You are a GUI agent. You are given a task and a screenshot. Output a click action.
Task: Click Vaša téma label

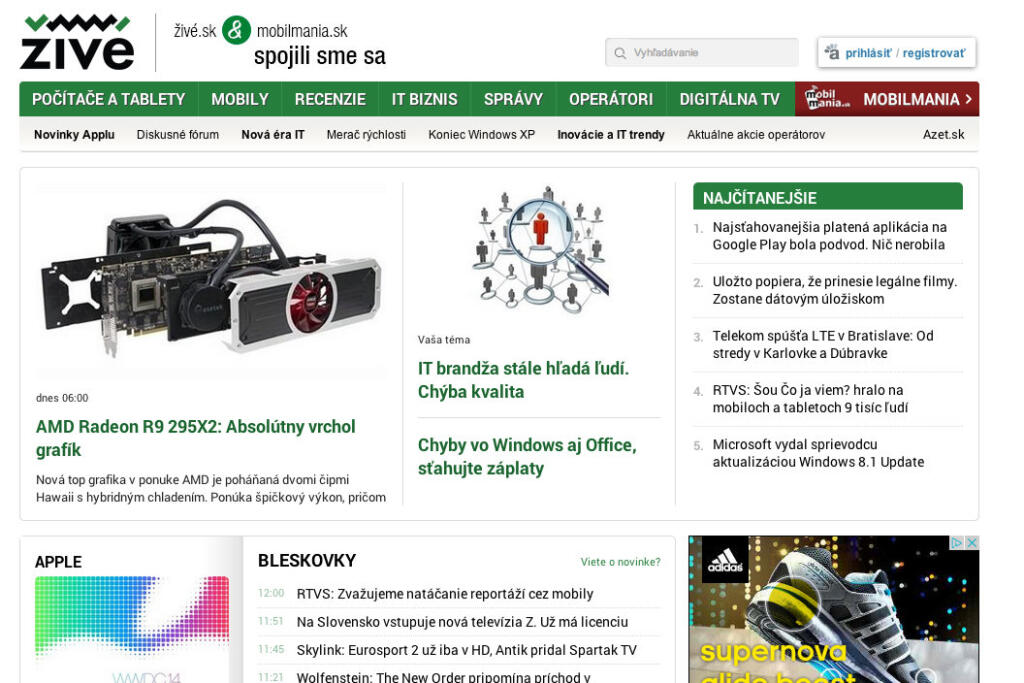[x=444, y=340]
